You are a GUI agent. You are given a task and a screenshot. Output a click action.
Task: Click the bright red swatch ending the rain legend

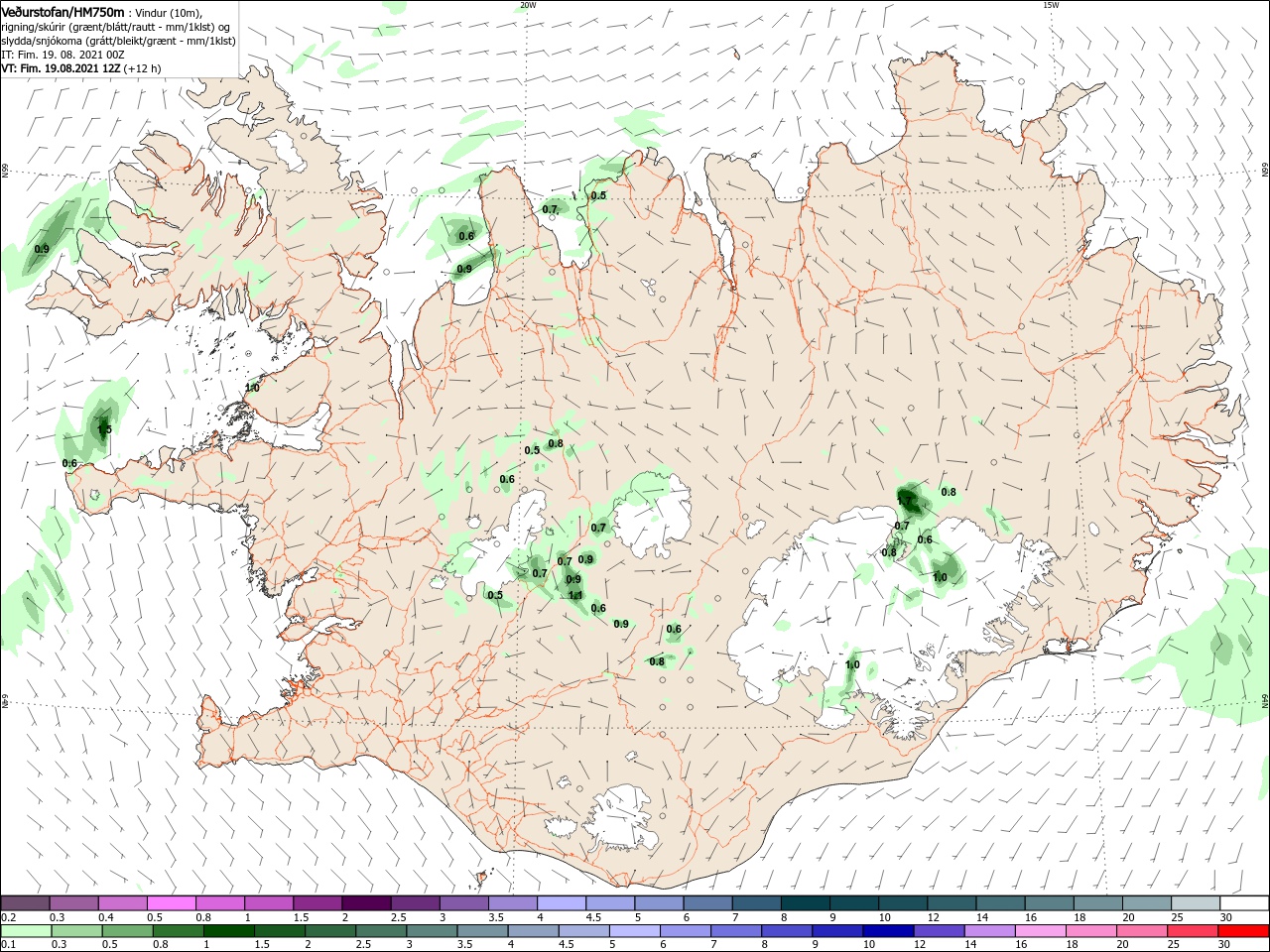point(1243,930)
